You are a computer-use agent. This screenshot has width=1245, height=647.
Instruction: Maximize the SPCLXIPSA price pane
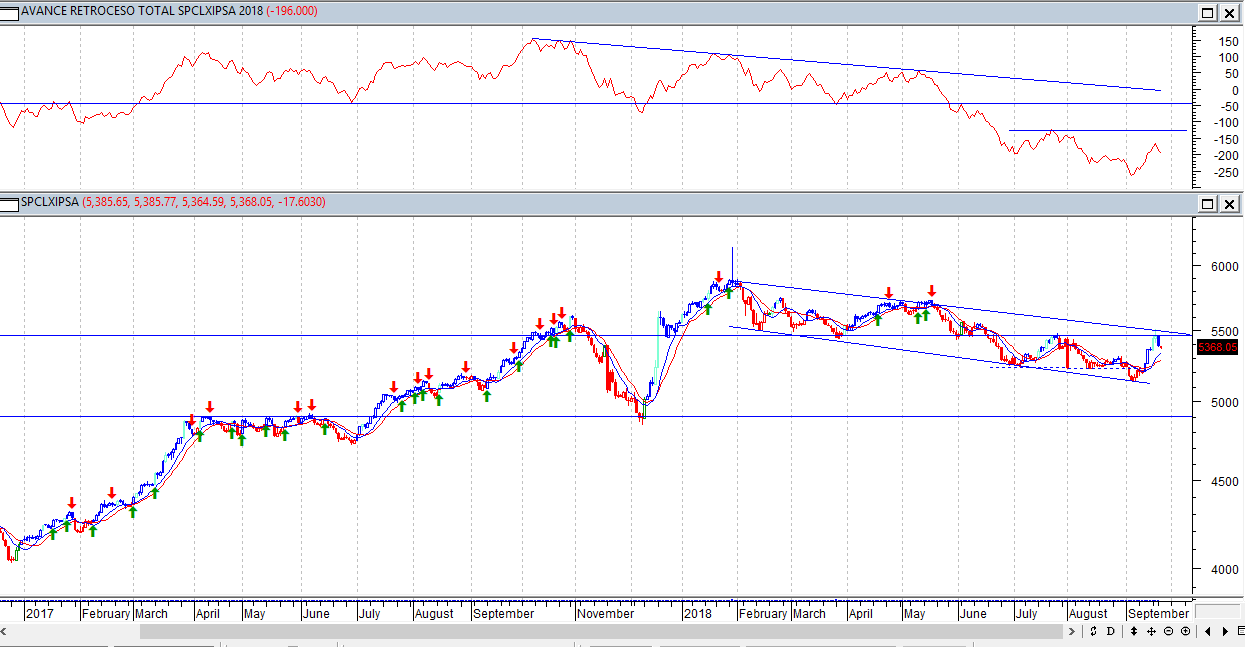point(1207,204)
